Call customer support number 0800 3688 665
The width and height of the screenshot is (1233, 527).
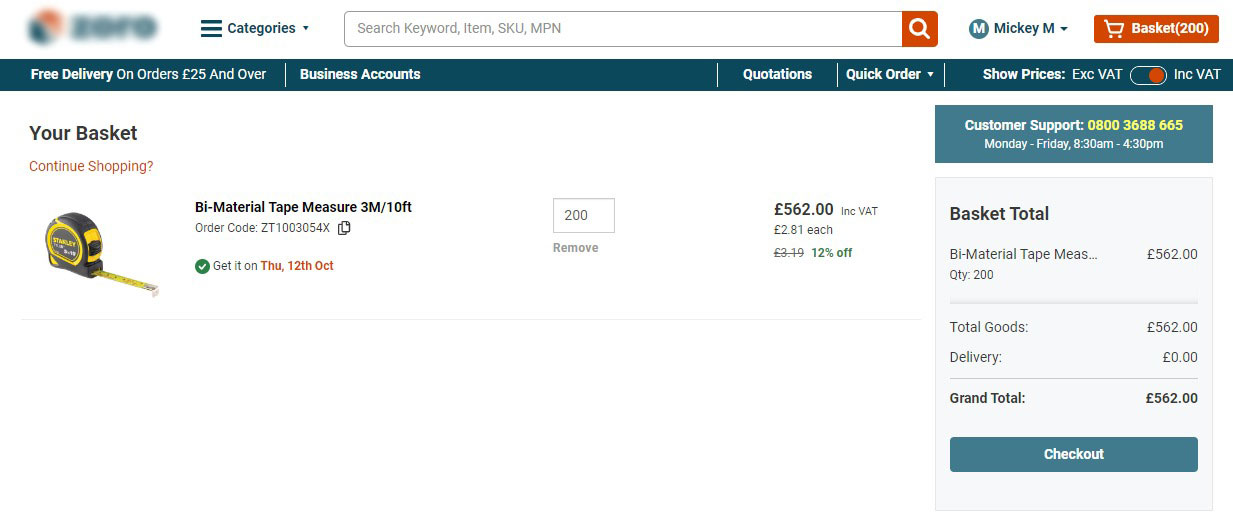tap(1135, 125)
